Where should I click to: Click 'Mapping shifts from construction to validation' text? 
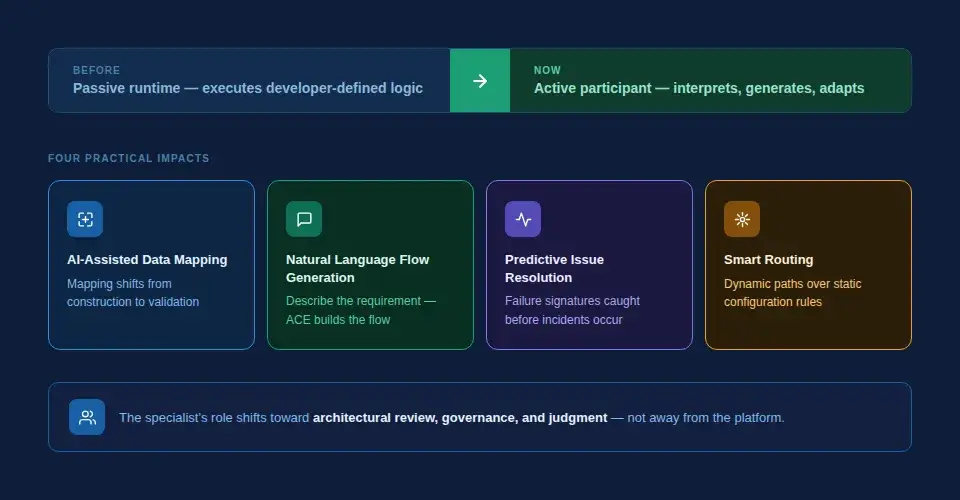pos(133,293)
